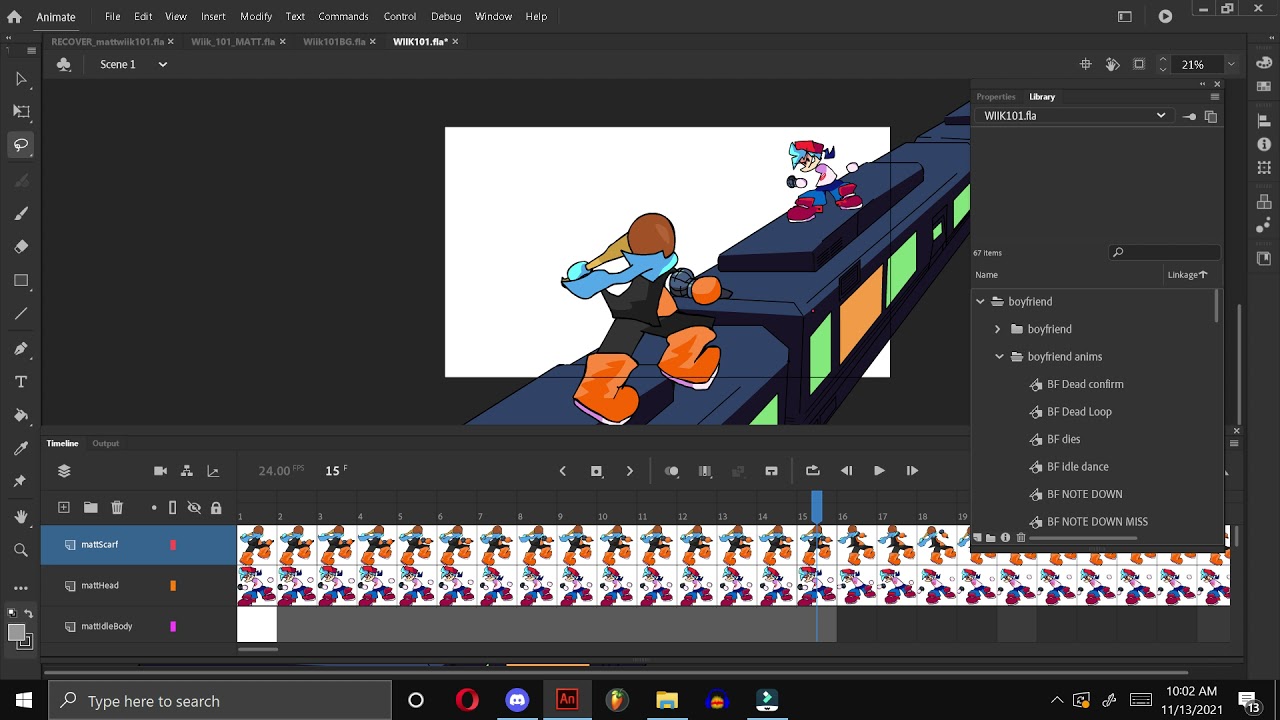Select the Selection arrow tool

coord(21,79)
